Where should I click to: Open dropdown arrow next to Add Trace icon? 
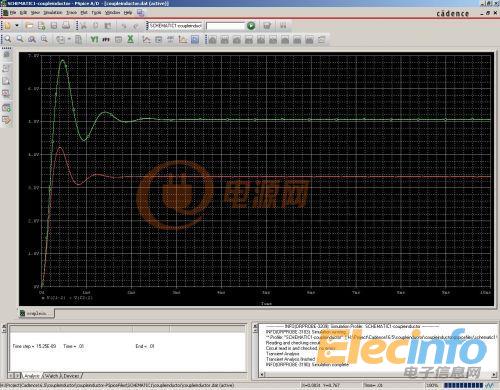coord(69,39)
